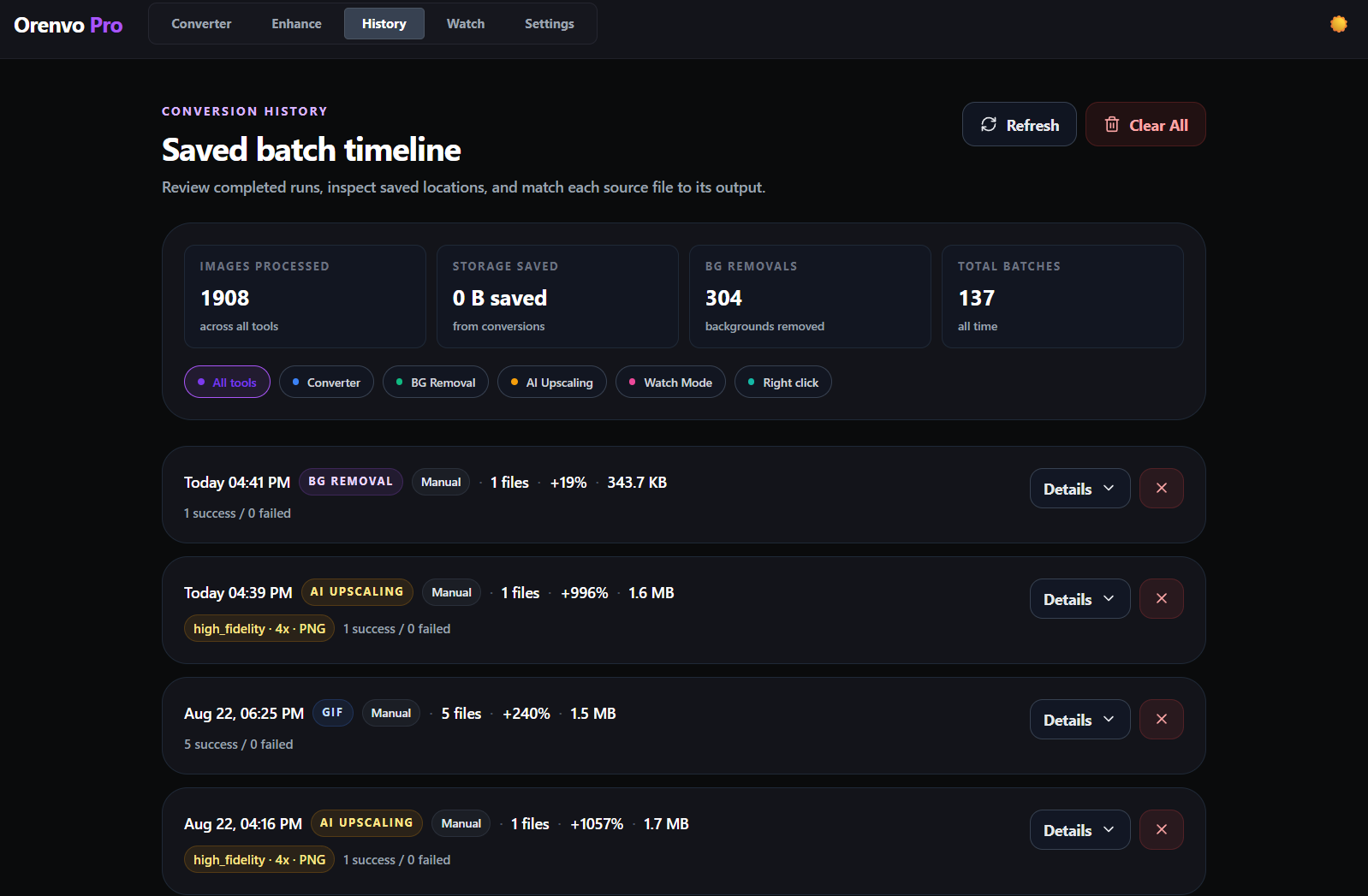Clear All saved batches
Image resolution: width=1368 pixels, height=896 pixels.
(x=1145, y=124)
